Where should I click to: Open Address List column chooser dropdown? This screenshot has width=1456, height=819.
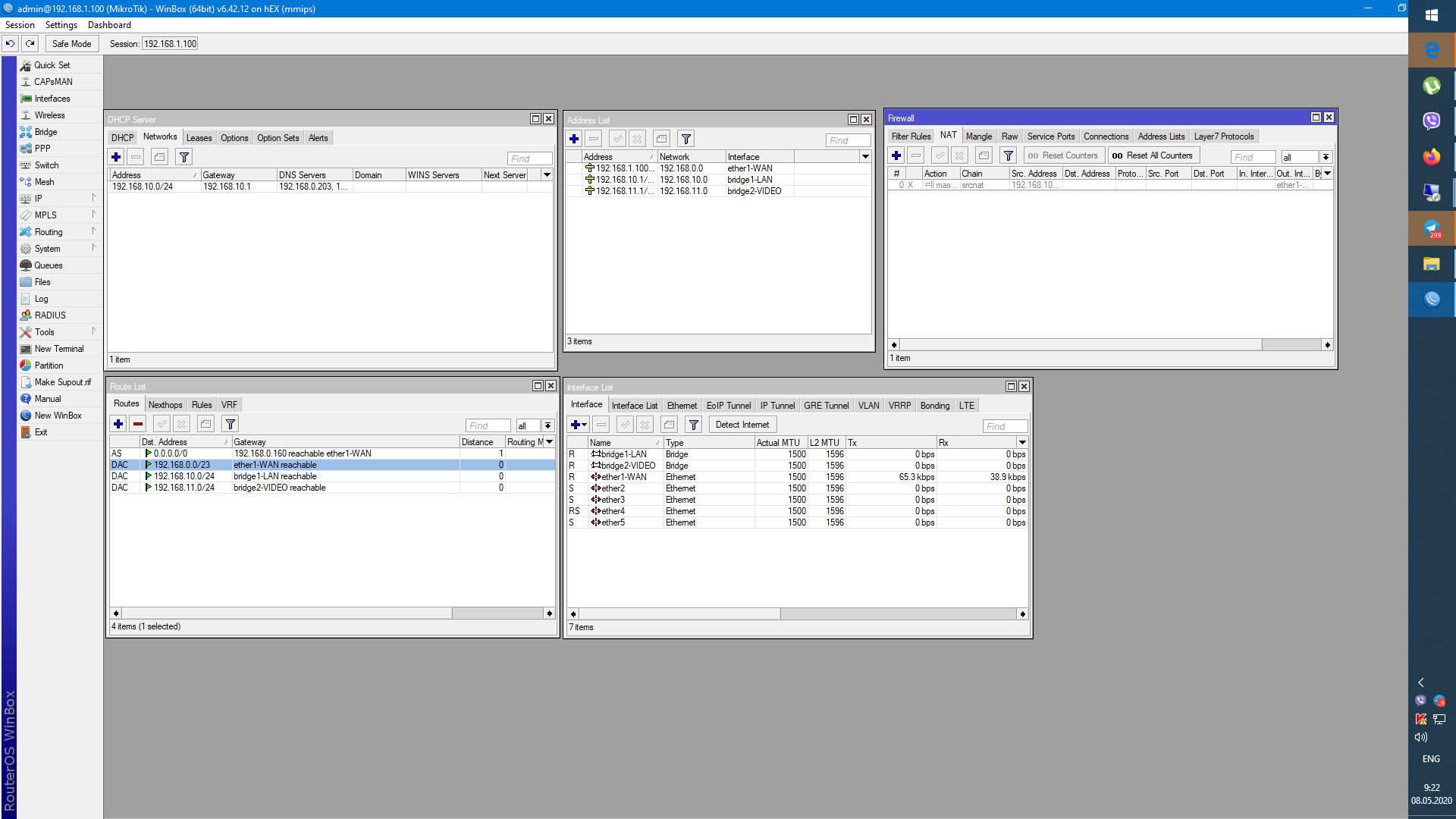point(864,157)
